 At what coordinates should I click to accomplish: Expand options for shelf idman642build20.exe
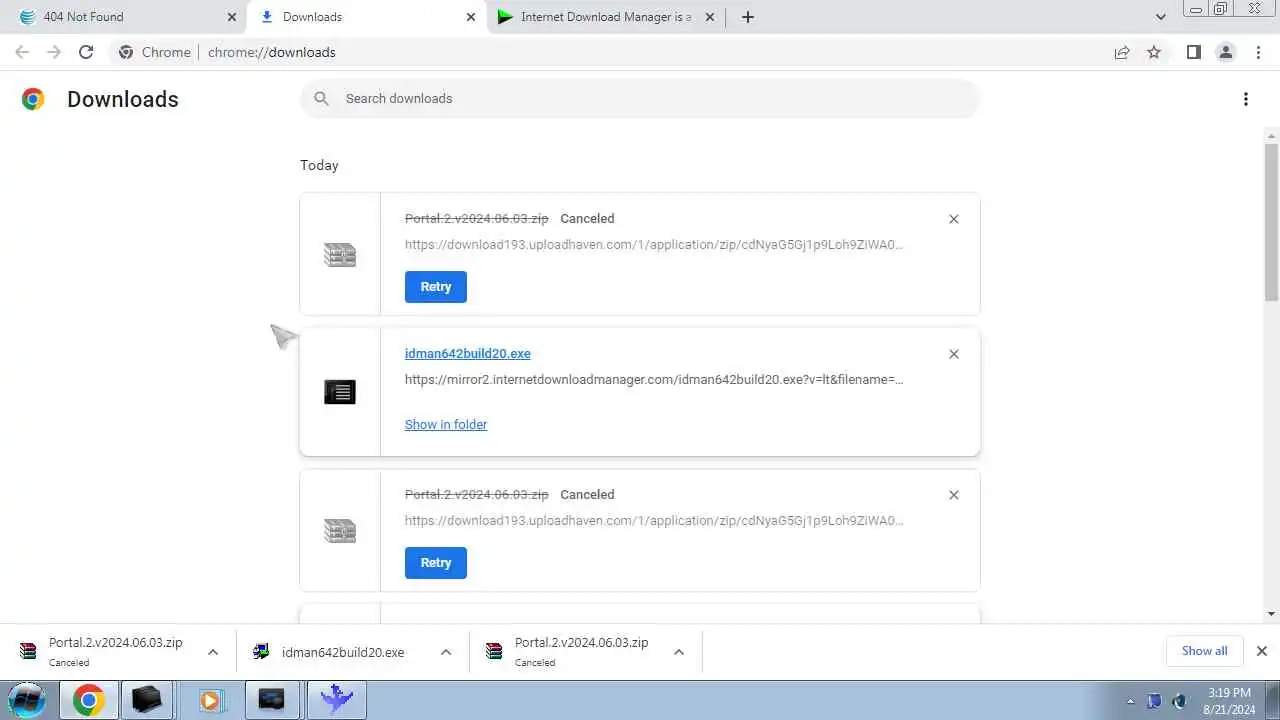(x=446, y=652)
